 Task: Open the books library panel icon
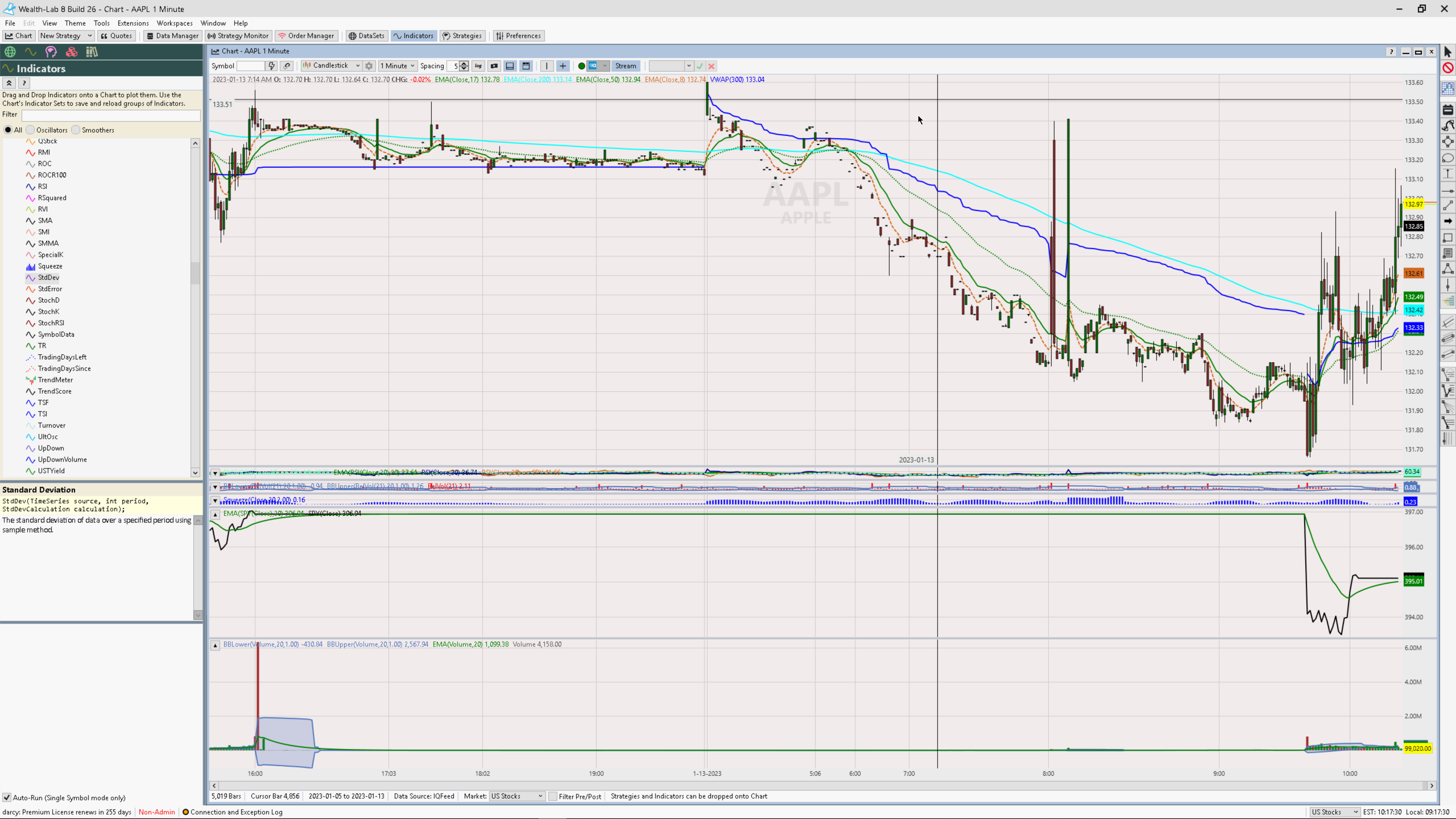[91, 52]
